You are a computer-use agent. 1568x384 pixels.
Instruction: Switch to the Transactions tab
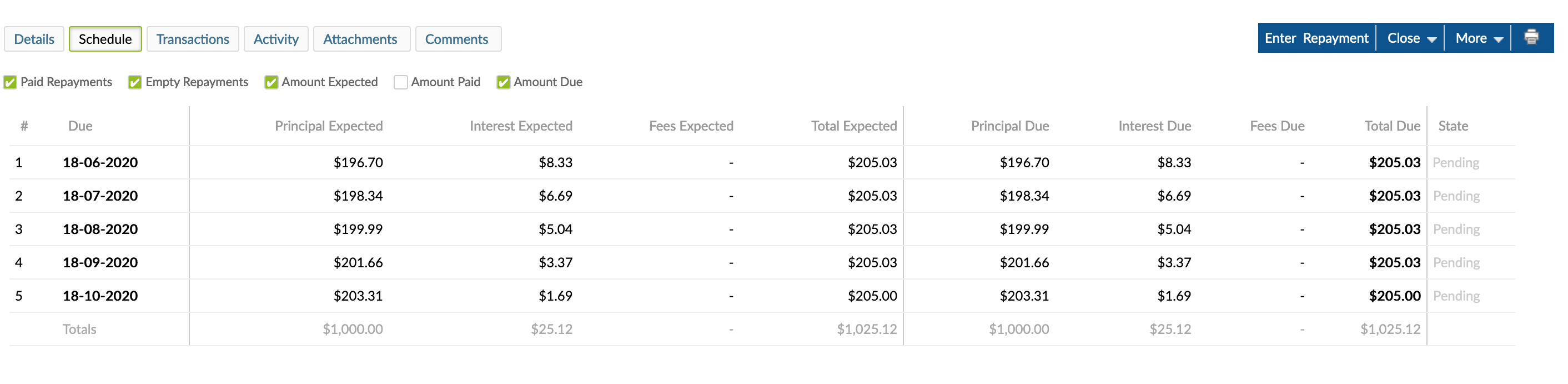(x=192, y=38)
